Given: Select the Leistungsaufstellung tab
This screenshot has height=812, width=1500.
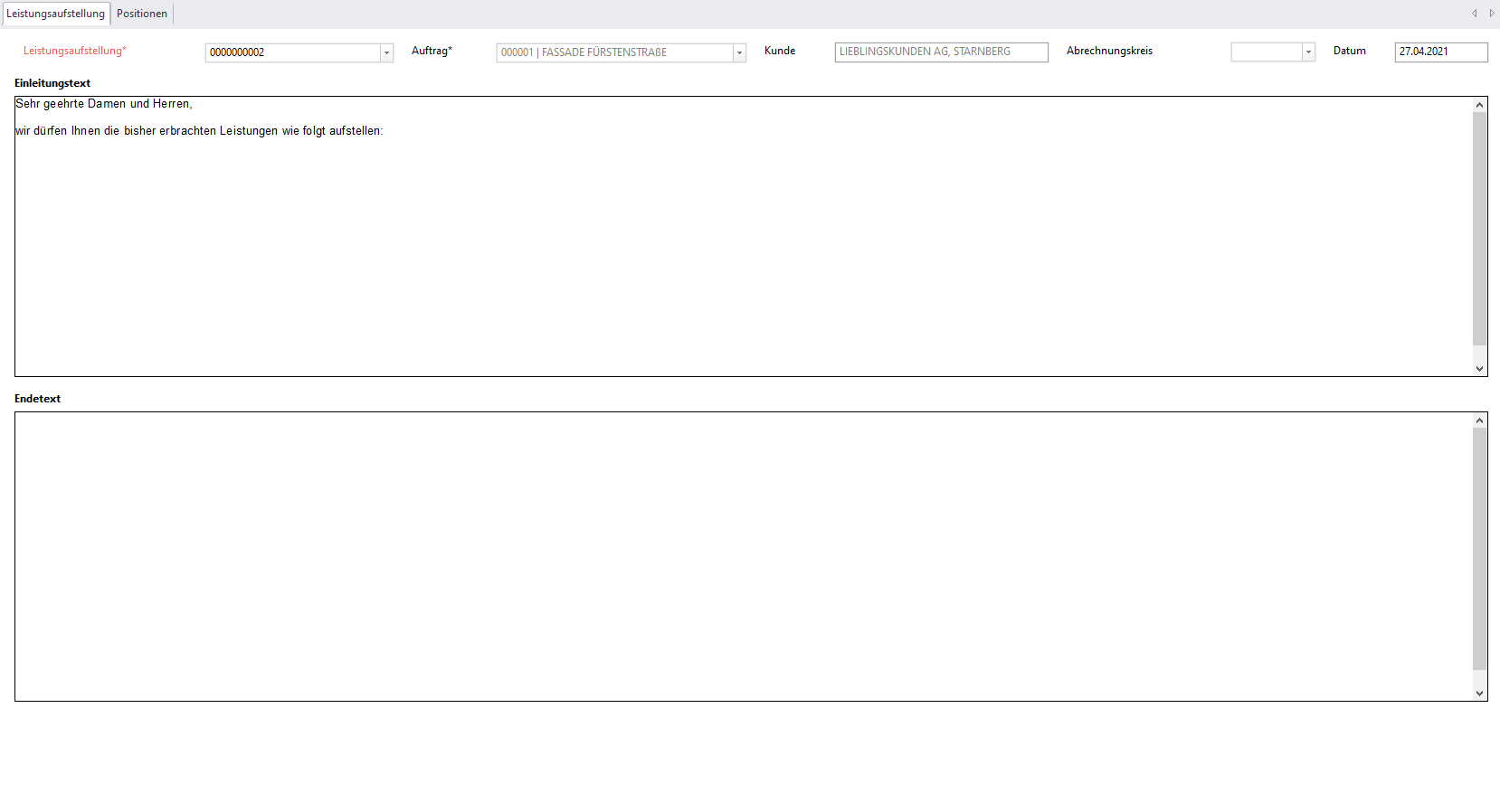Looking at the screenshot, I should (x=55, y=14).
